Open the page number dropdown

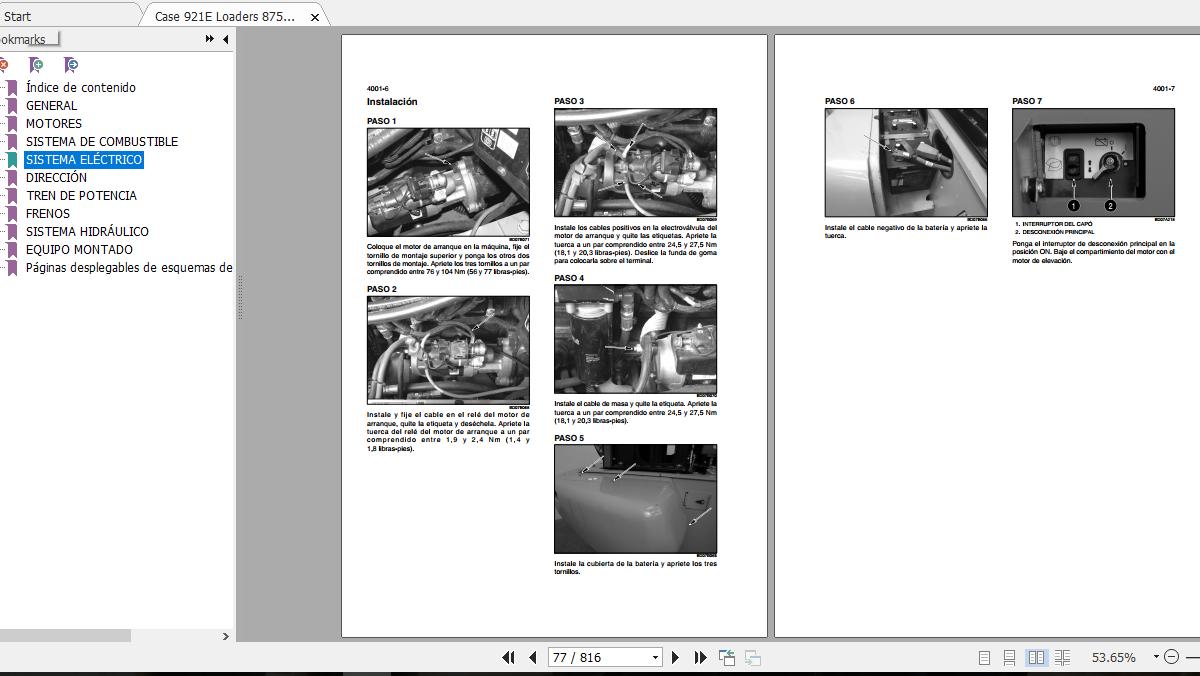tap(656, 657)
